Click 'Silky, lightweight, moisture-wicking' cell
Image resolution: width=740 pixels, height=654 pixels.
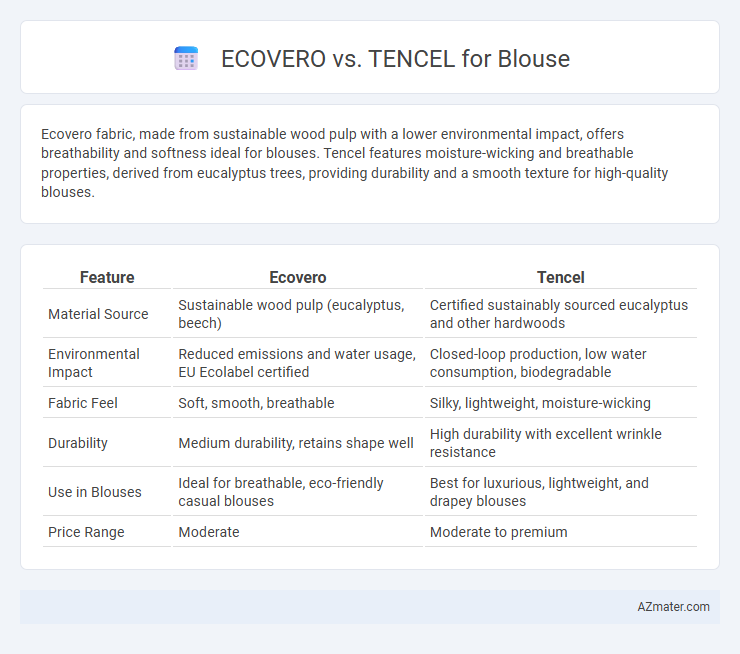pyautogui.click(x=561, y=403)
